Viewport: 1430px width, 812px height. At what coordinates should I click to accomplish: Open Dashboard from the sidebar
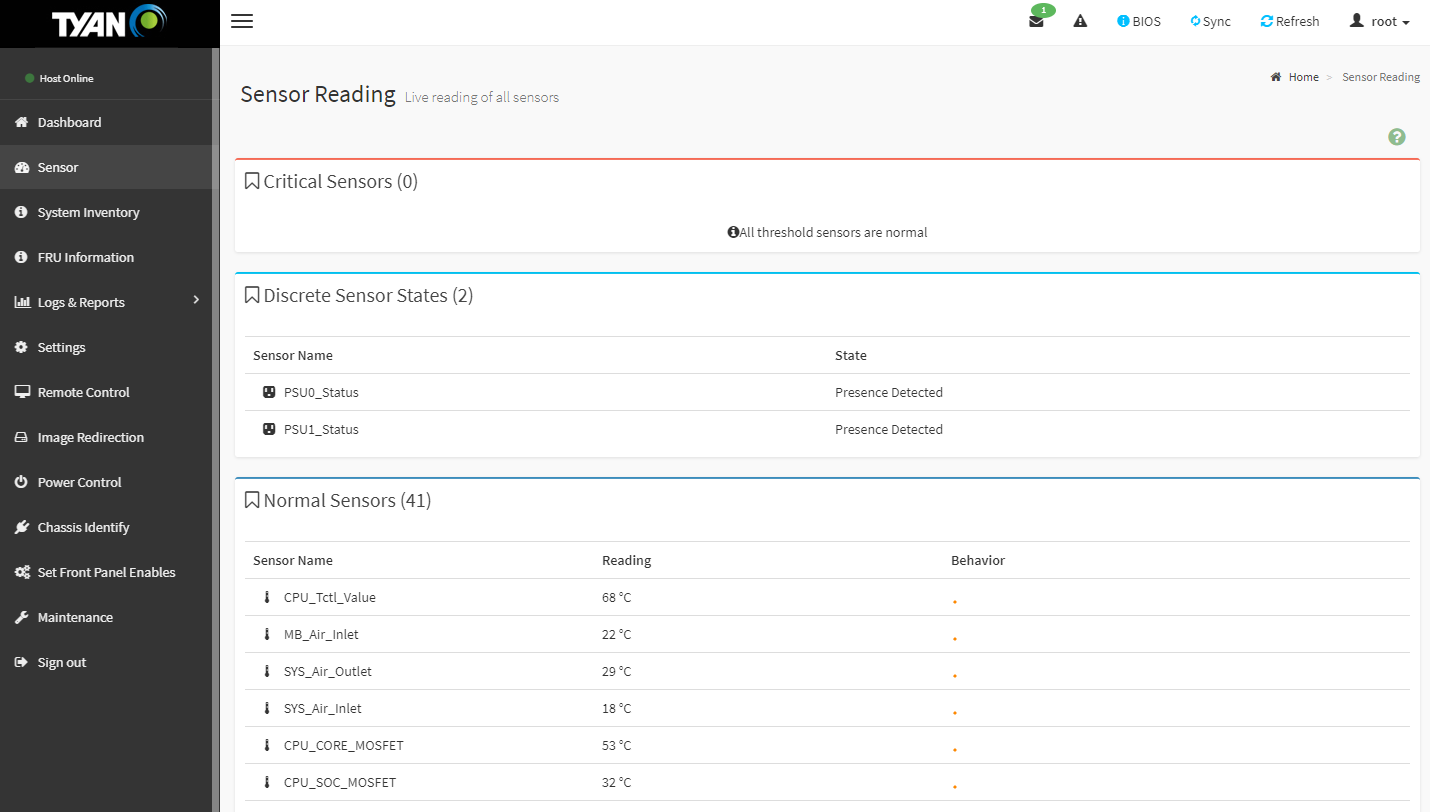pyautogui.click(x=69, y=122)
